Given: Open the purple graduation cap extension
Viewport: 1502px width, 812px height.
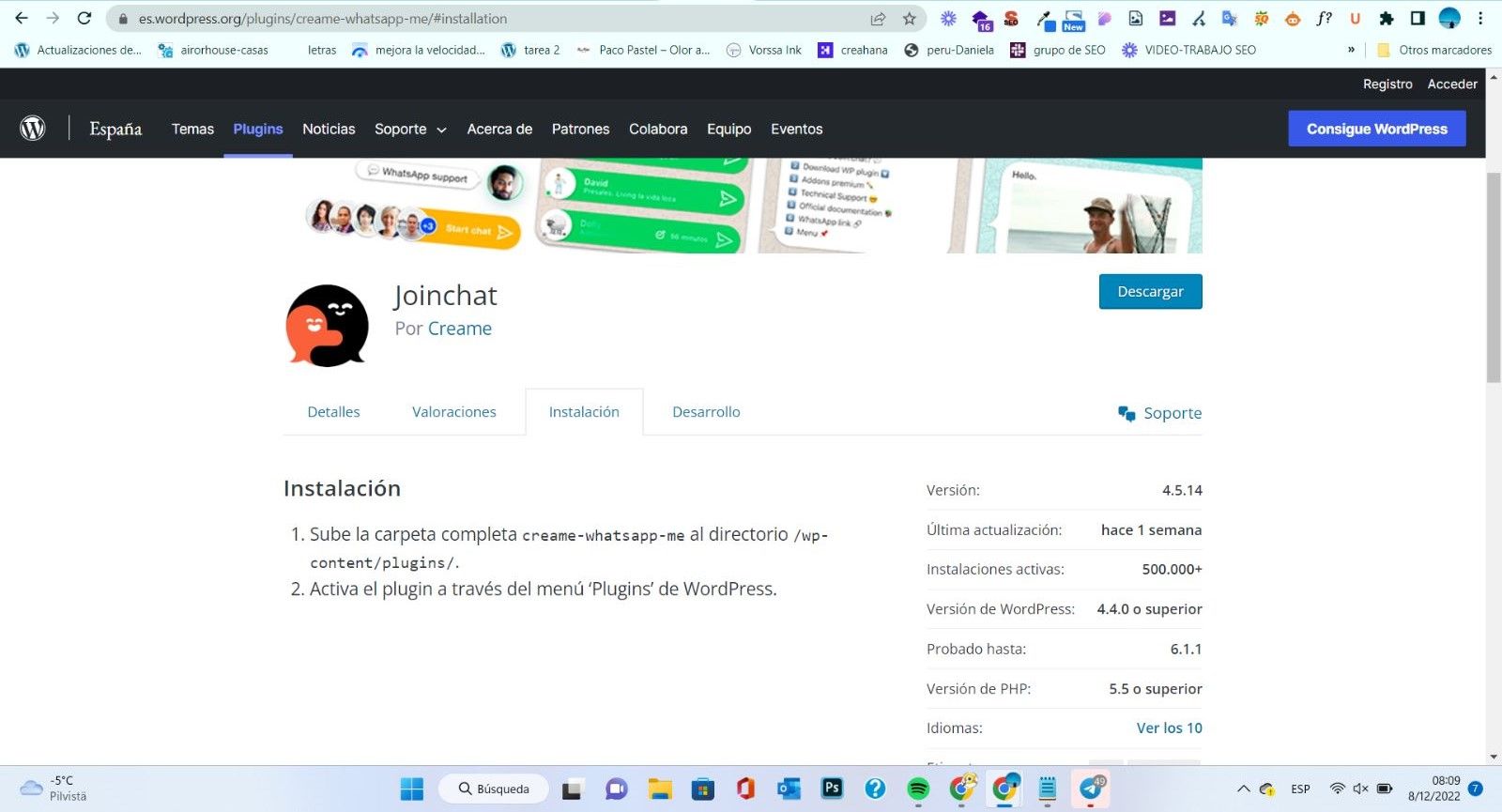Looking at the screenshot, I should 981,19.
